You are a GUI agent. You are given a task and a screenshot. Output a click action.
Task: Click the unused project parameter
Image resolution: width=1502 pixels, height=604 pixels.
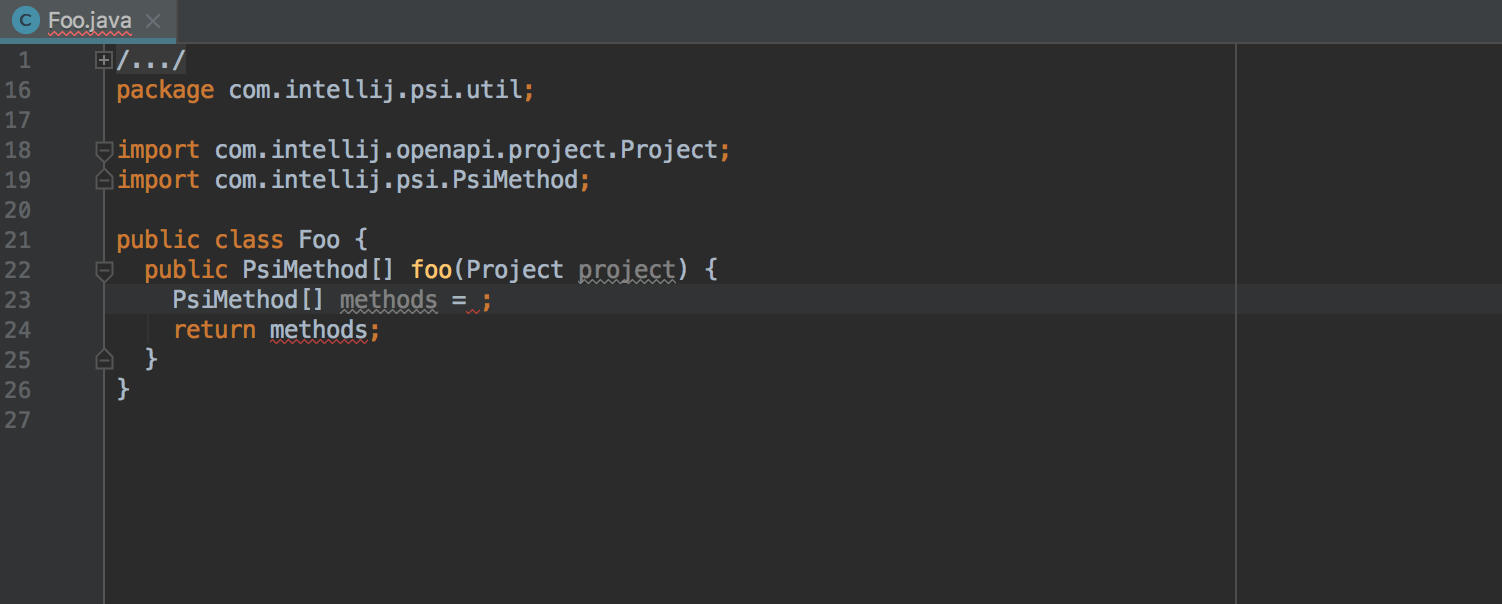(627, 271)
